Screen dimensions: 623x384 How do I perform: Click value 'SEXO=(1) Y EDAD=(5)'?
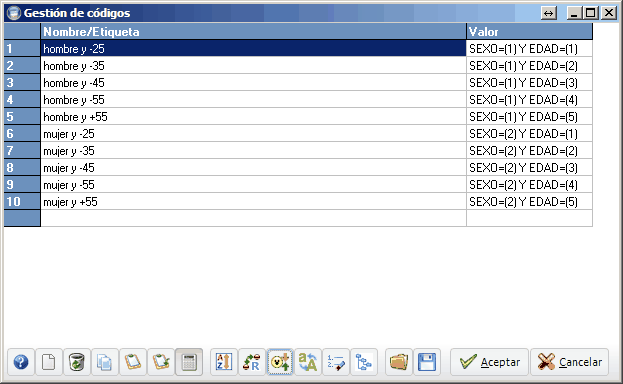(x=529, y=117)
